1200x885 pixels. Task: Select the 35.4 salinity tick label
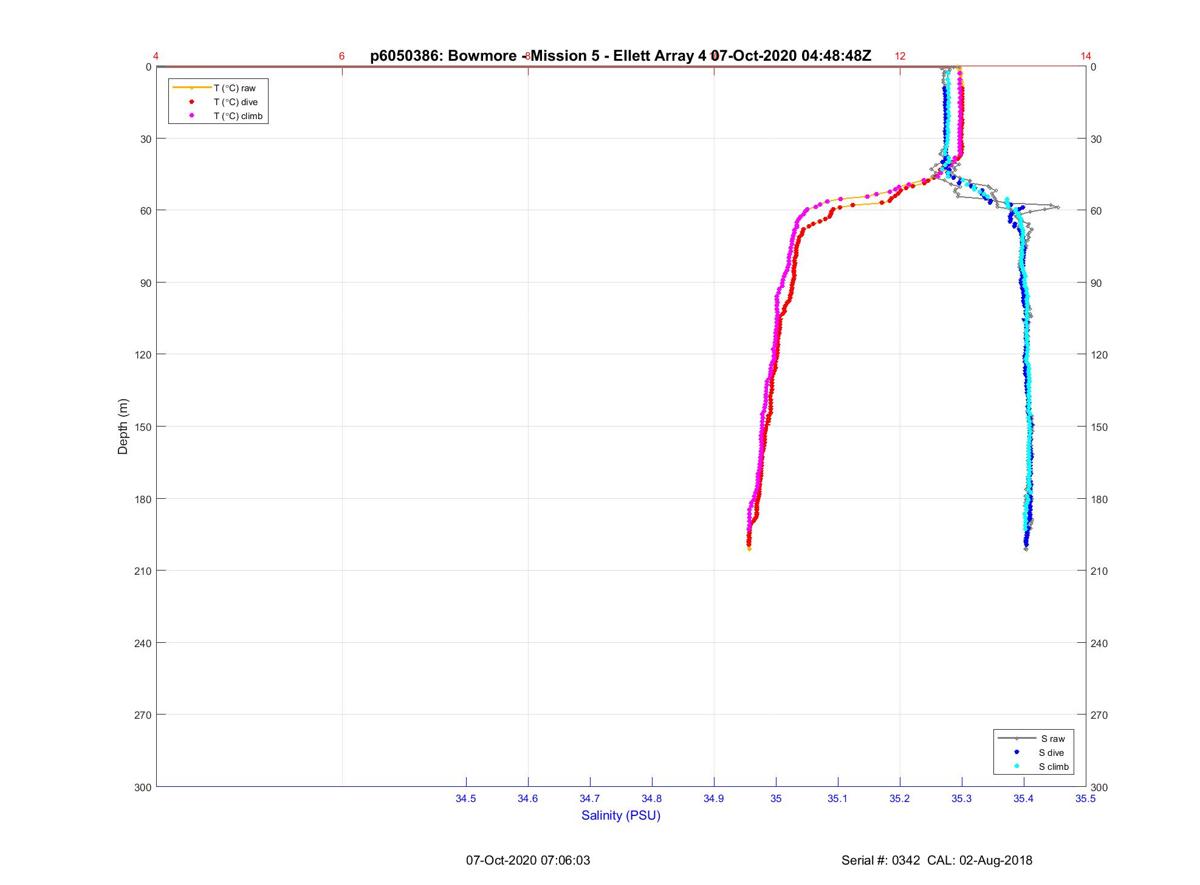coord(1024,799)
